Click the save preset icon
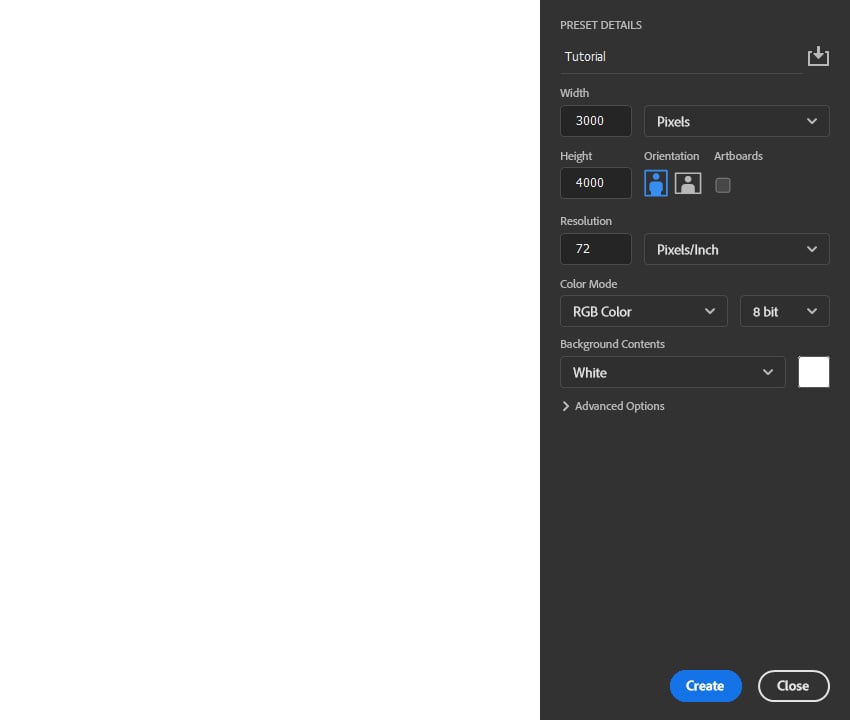 (818, 56)
